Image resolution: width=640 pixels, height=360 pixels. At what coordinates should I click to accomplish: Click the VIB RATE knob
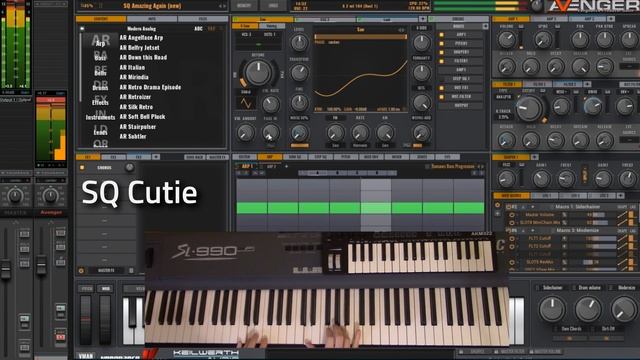[270, 104]
